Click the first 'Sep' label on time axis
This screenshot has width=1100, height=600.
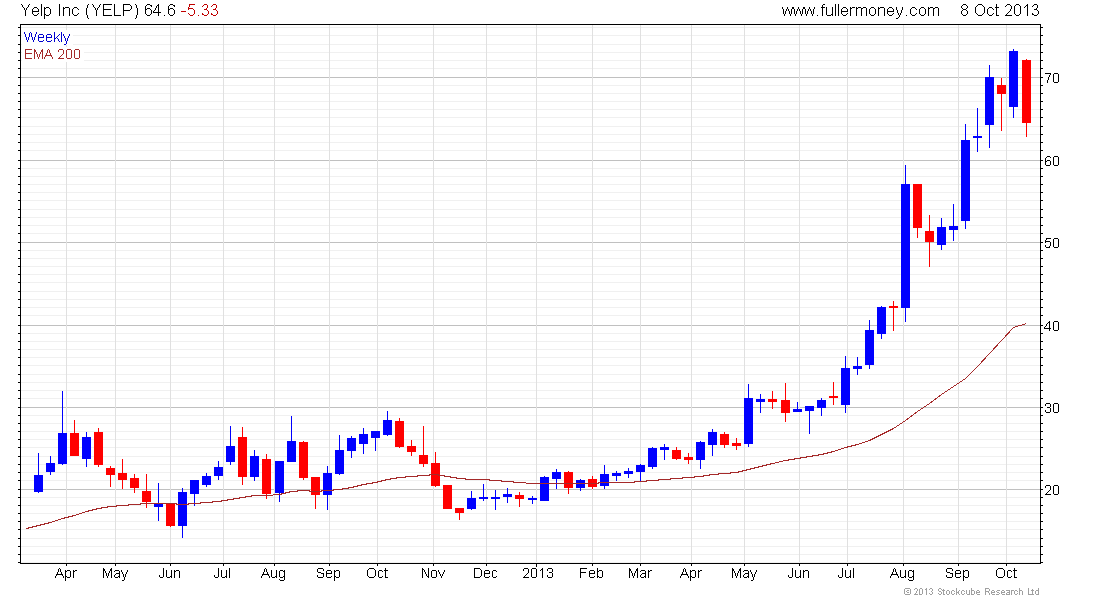point(328,574)
